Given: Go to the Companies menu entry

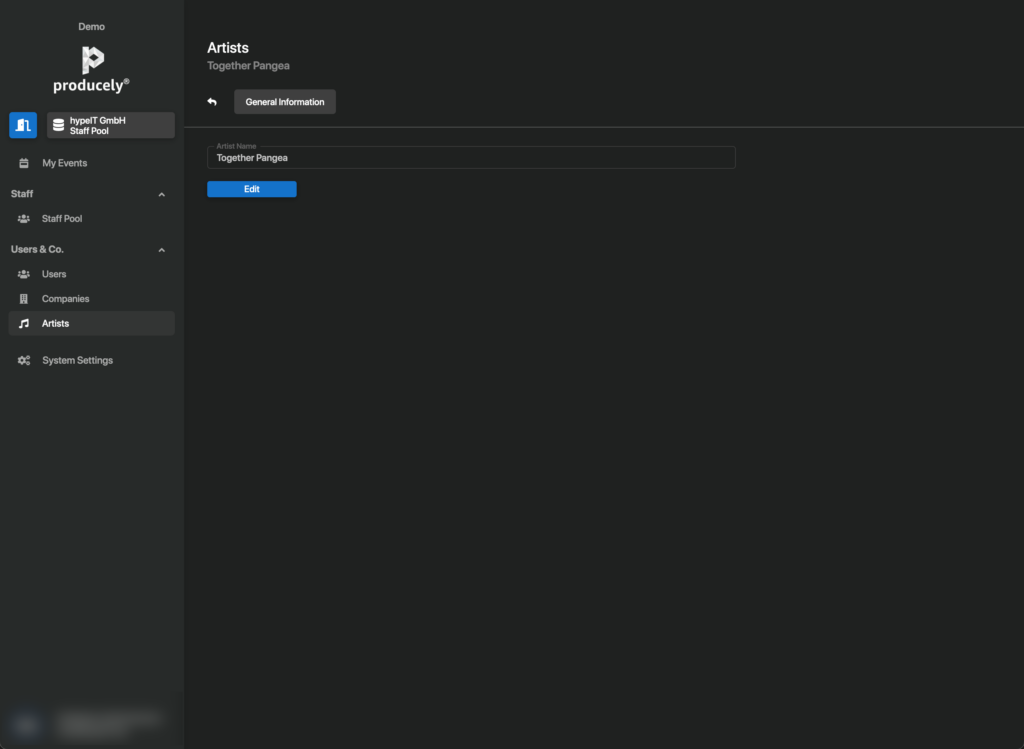Looking at the screenshot, I should click(65, 299).
